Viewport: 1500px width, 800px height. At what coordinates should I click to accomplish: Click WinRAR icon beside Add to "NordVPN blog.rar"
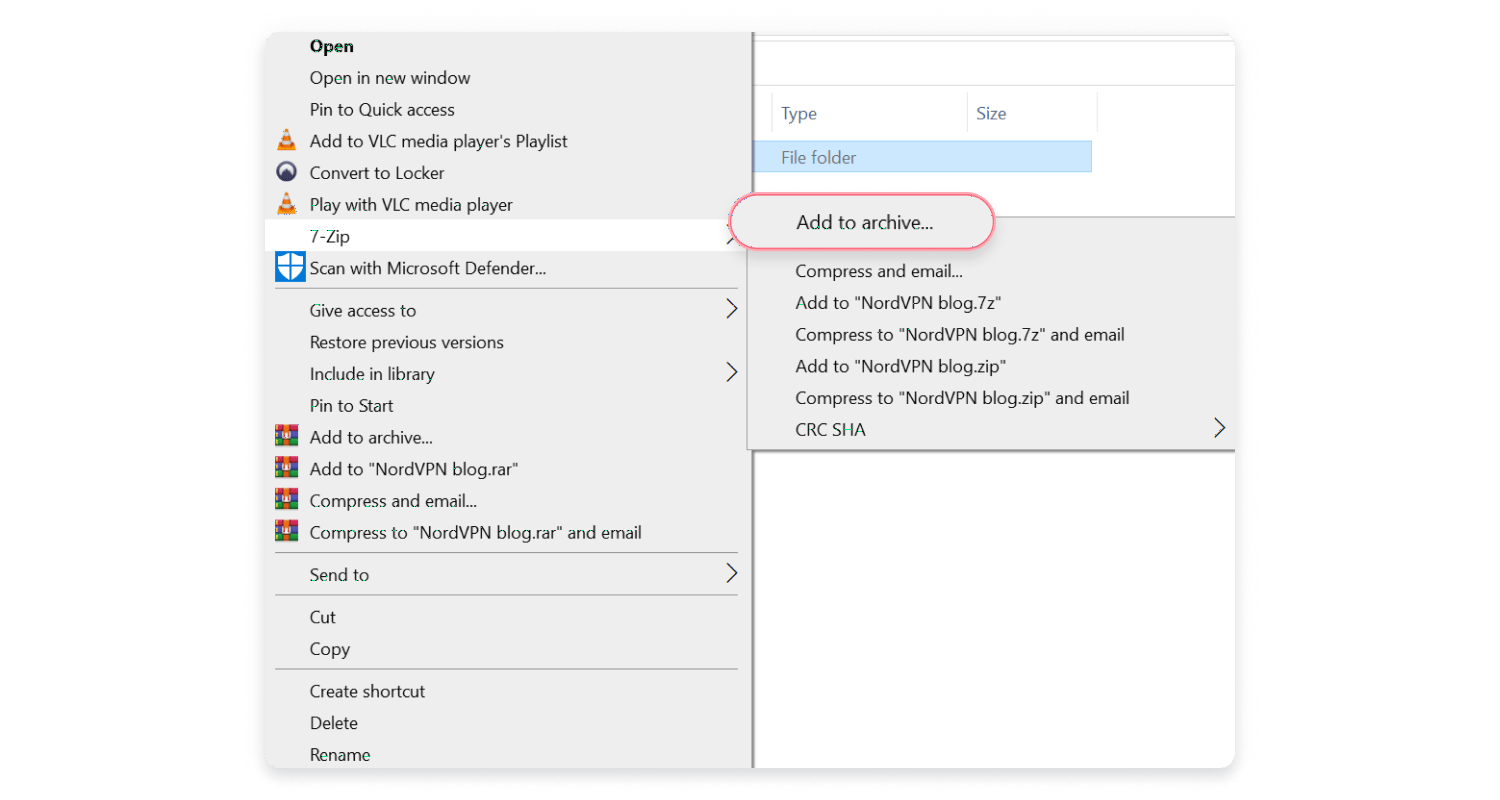pos(287,468)
